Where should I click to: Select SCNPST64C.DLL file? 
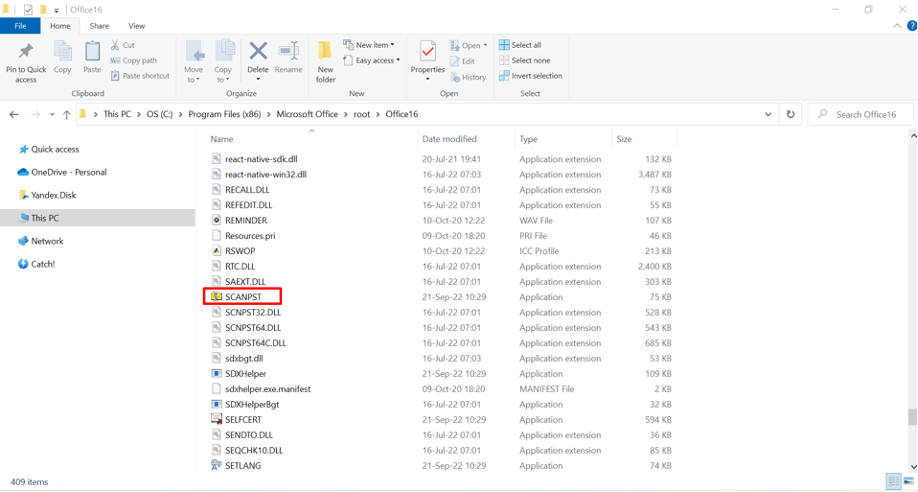coord(255,343)
